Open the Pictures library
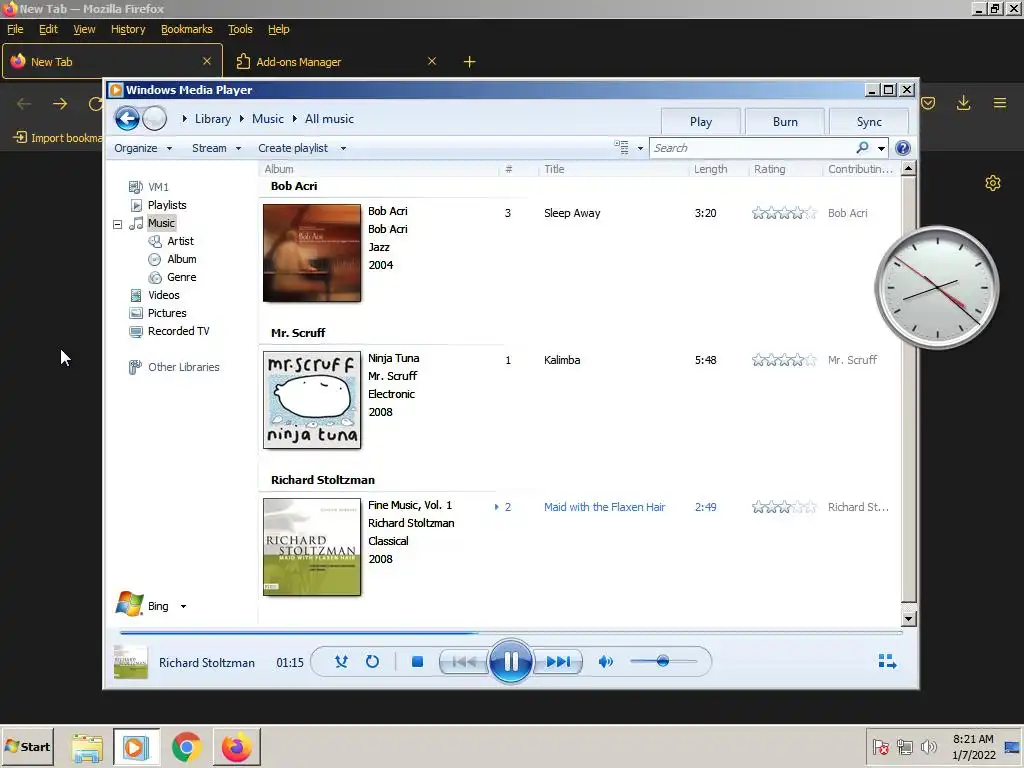This screenshot has height=768, width=1024. click(158, 313)
